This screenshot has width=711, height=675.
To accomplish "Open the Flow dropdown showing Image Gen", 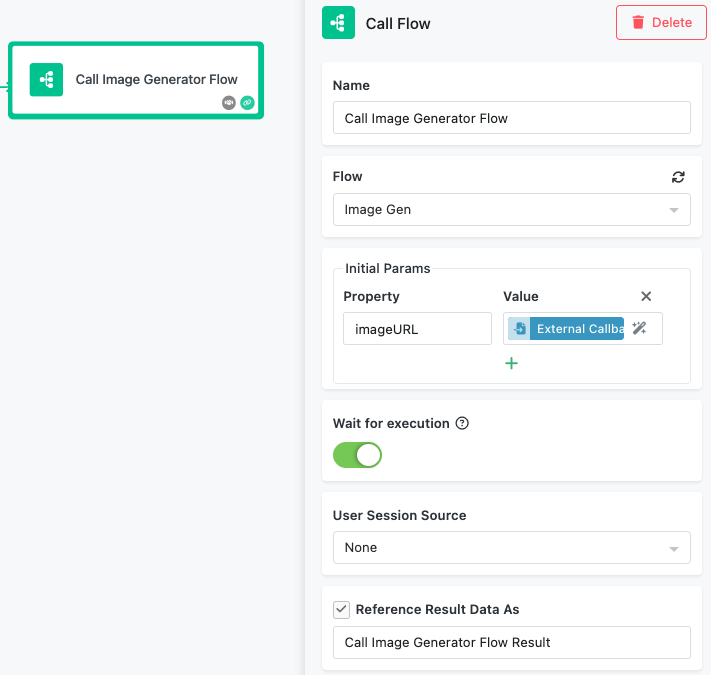I will pyautogui.click(x=511, y=210).
